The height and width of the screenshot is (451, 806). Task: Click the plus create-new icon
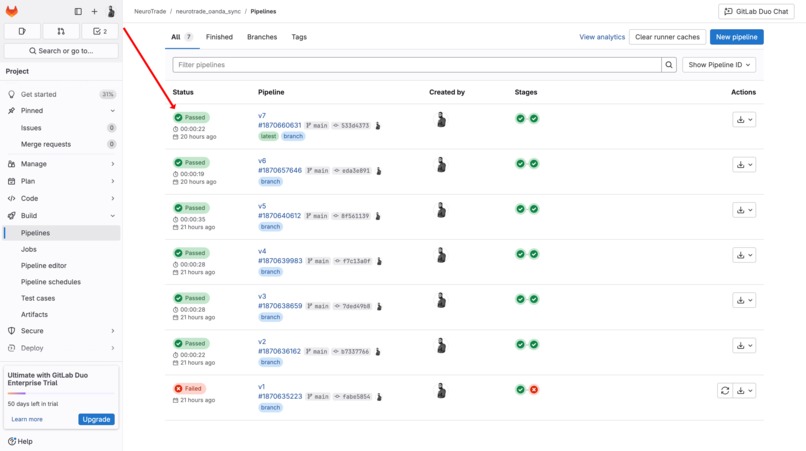coord(94,11)
